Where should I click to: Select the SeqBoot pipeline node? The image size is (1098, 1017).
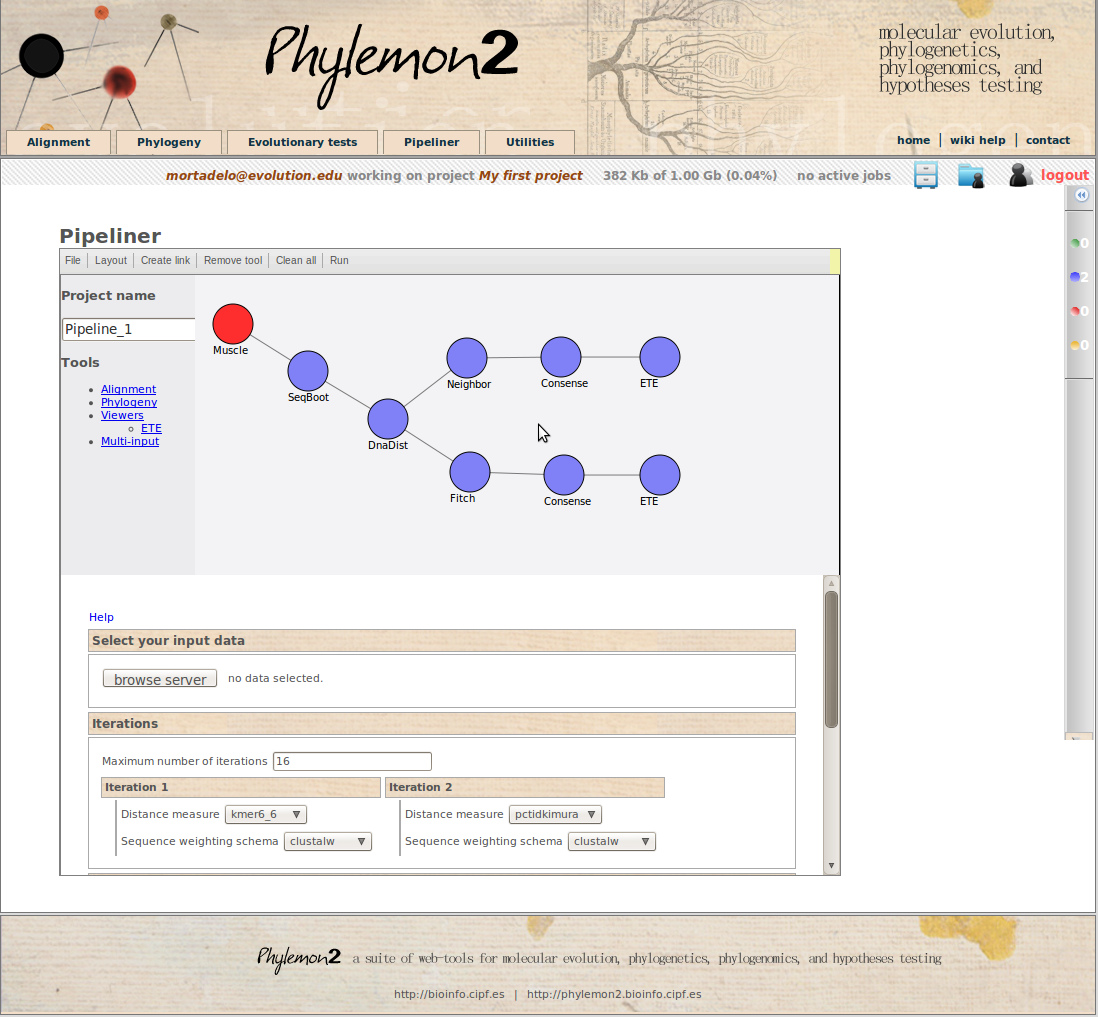pyautogui.click(x=308, y=371)
